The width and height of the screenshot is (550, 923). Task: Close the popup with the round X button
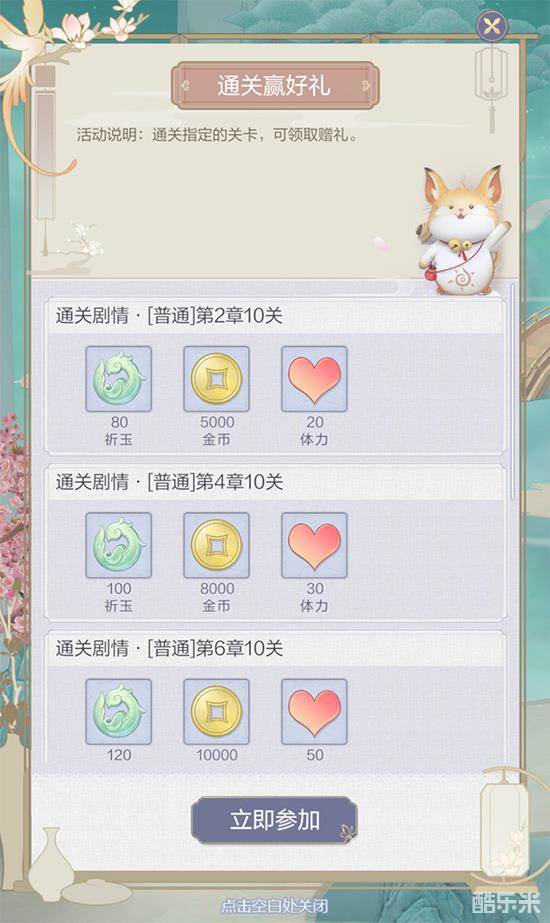tap(492, 26)
